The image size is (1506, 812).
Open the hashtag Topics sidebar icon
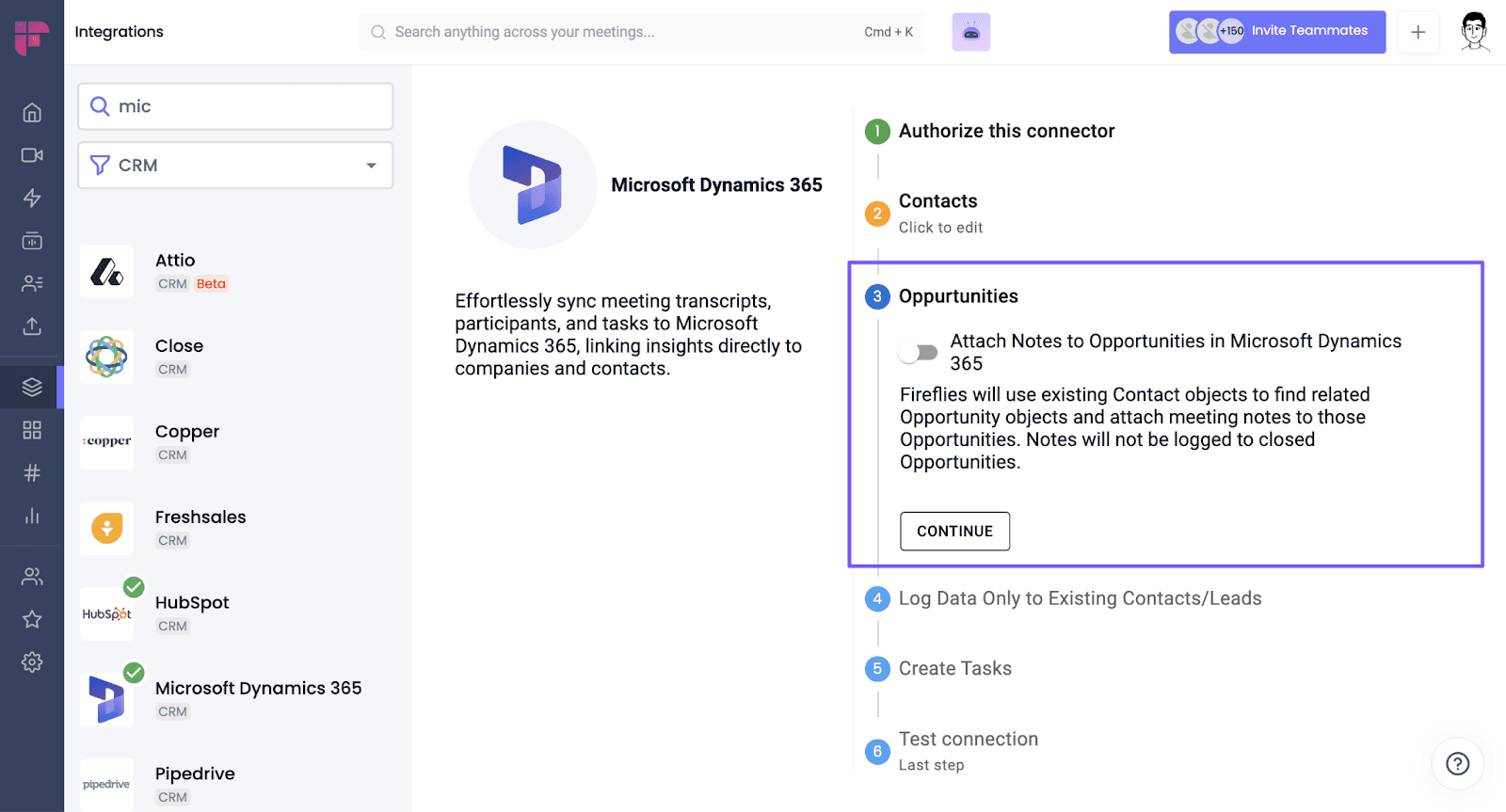32,472
